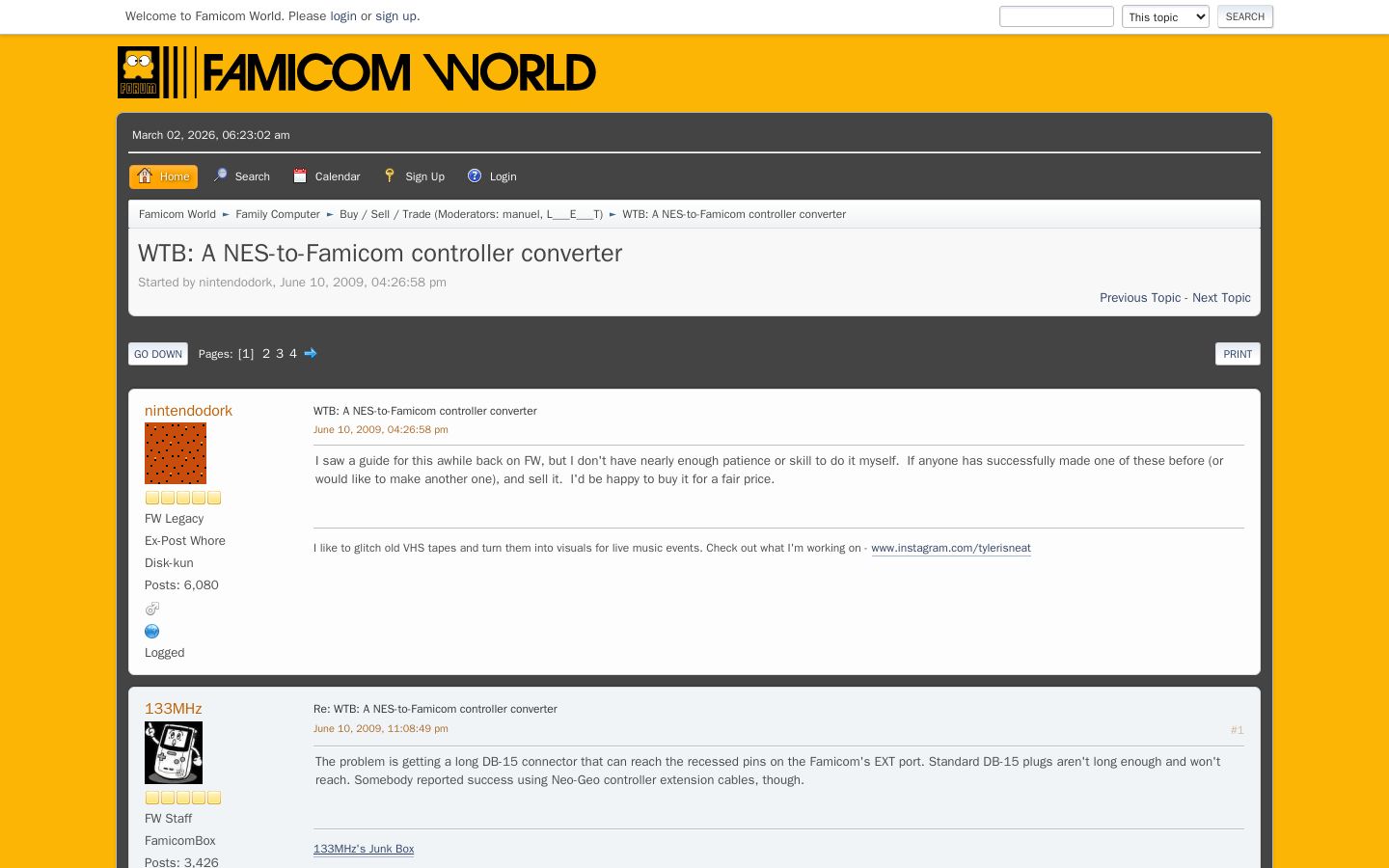
Task: Click 'Famicom World' breadcrumb link
Action: click(x=177, y=214)
